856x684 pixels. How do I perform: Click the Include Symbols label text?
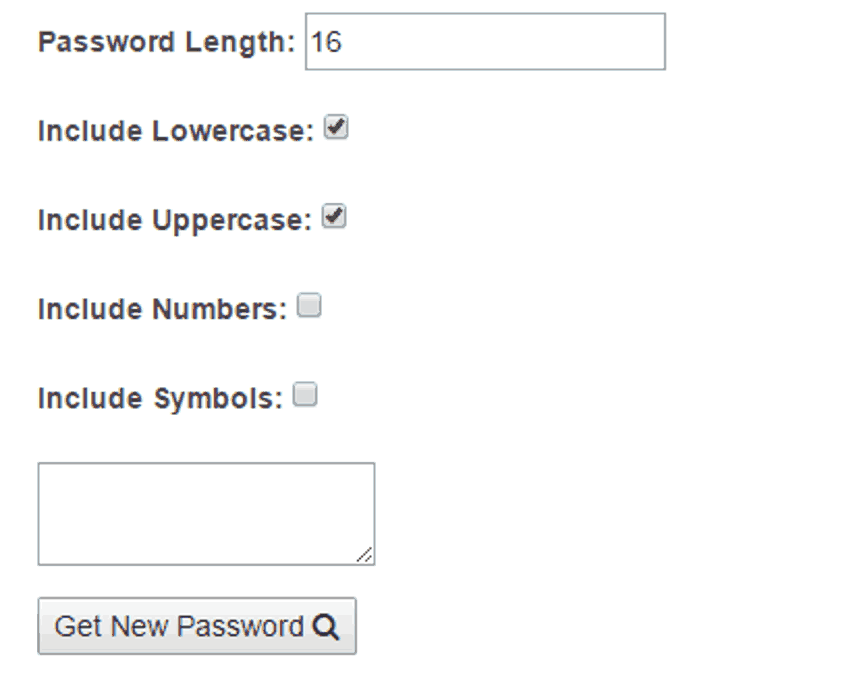pyautogui.click(x=160, y=398)
